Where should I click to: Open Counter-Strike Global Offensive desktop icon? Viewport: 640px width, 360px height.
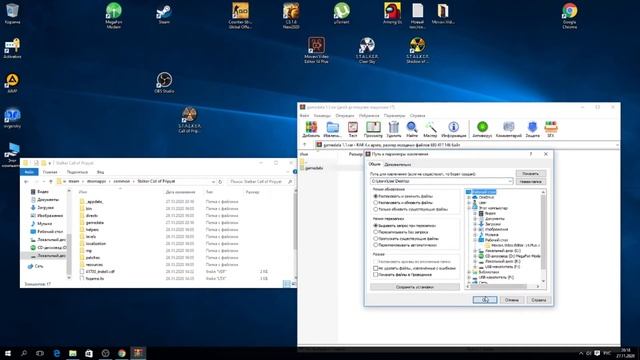pos(240,16)
